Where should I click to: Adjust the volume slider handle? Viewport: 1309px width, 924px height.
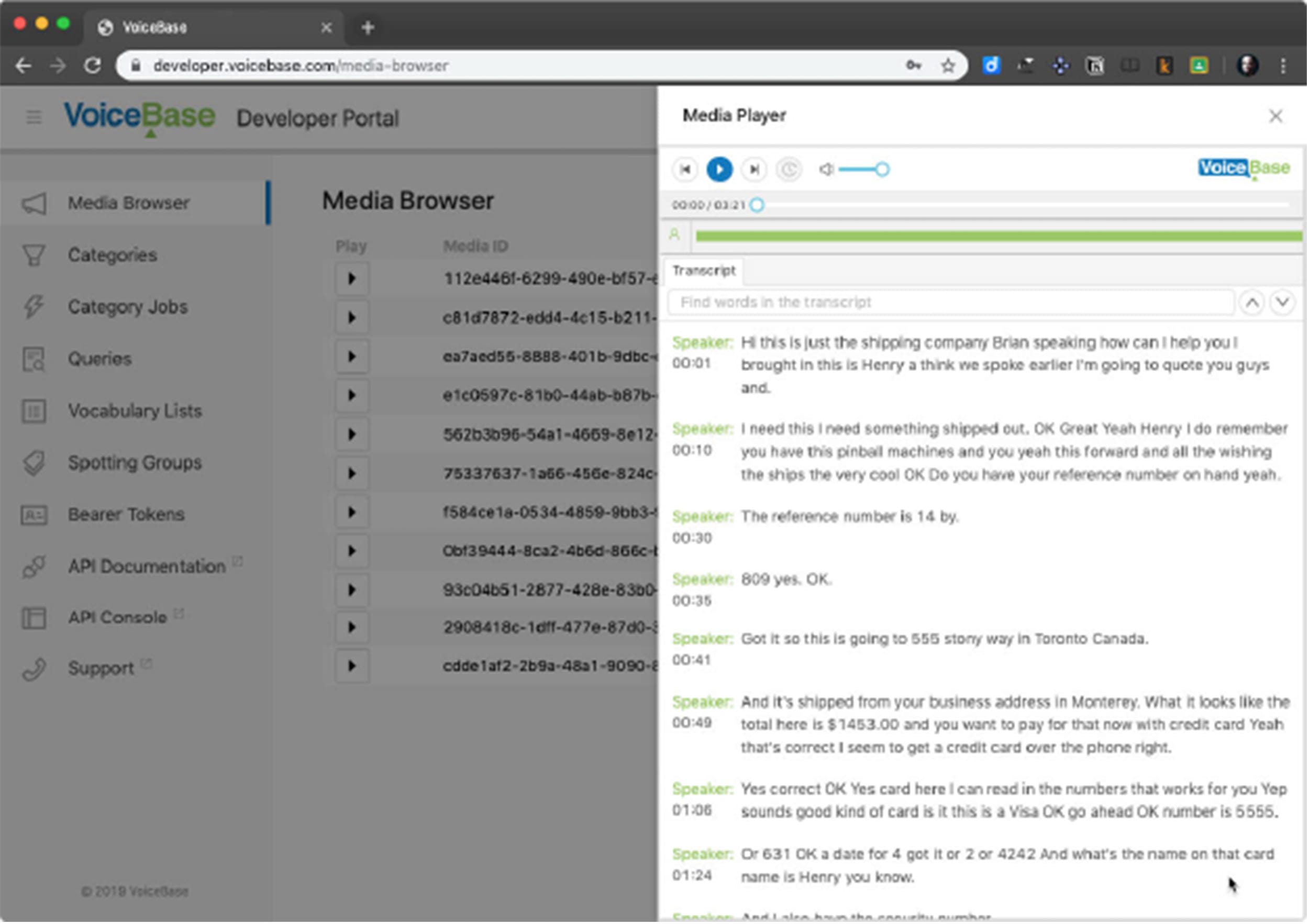pyautogui.click(x=882, y=169)
